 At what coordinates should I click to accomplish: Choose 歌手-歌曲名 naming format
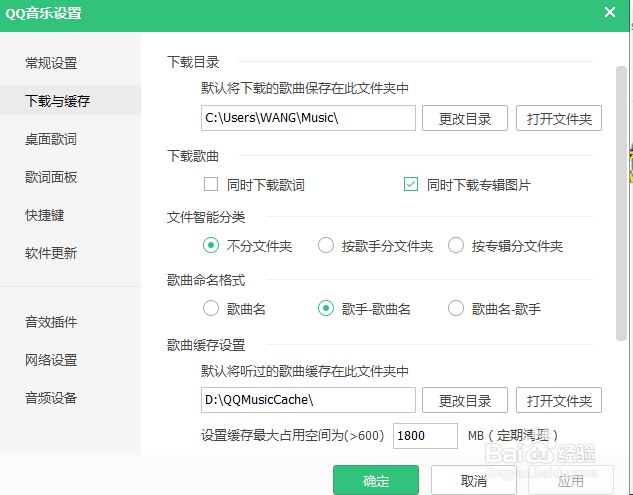[326, 308]
